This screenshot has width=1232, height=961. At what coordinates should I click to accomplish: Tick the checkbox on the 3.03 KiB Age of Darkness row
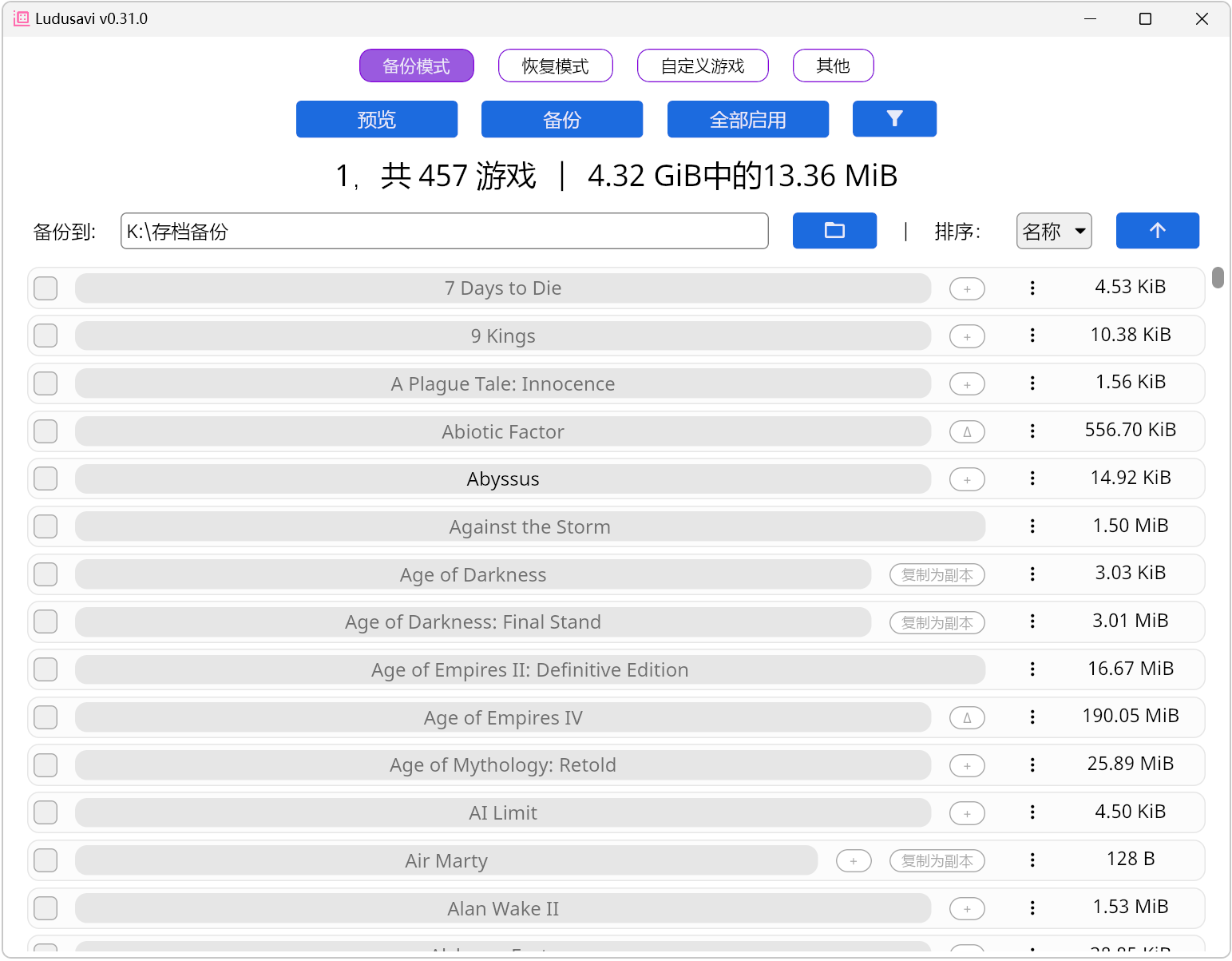point(46,574)
